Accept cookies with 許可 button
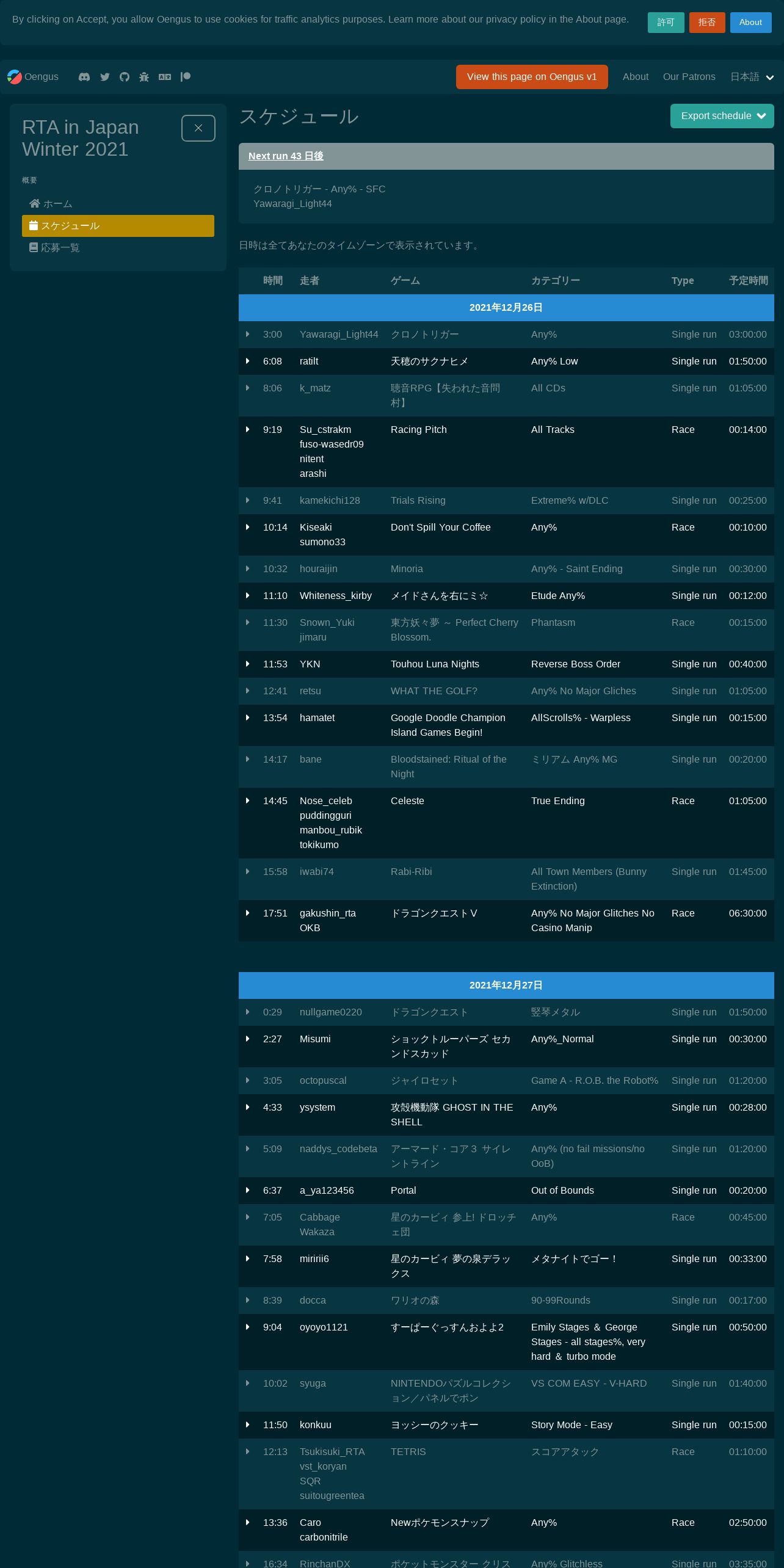The height and width of the screenshot is (1568, 784). click(666, 23)
